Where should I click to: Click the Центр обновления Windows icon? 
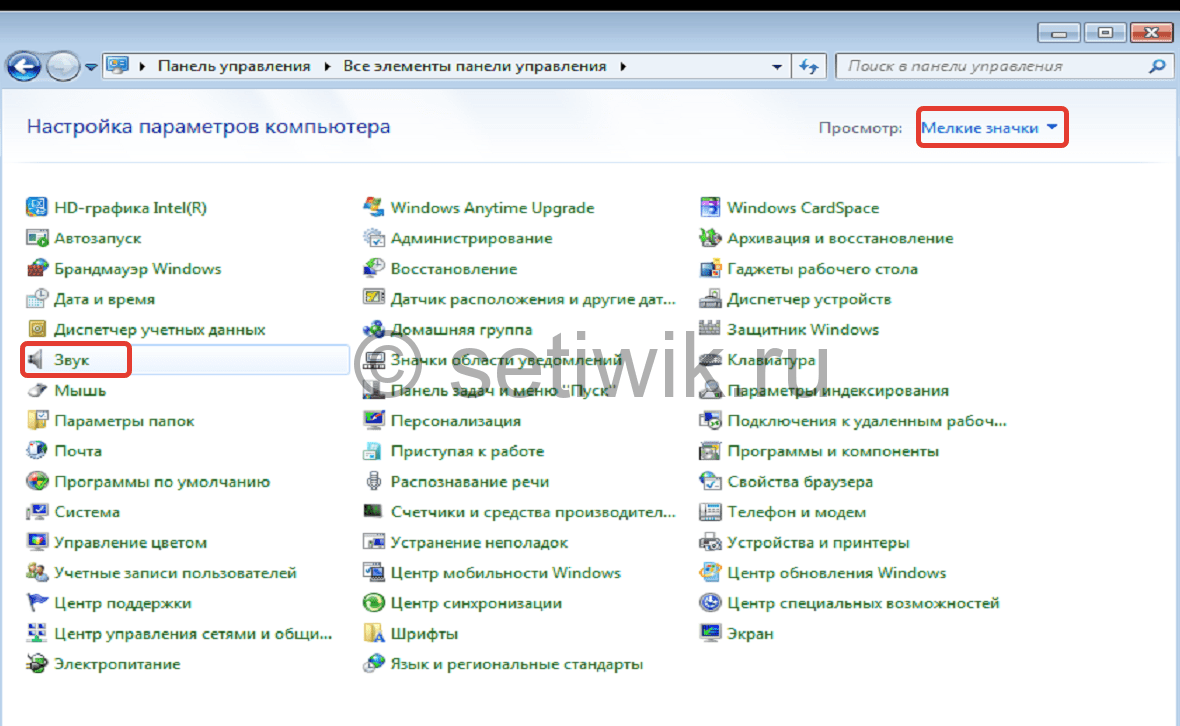point(710,573)
